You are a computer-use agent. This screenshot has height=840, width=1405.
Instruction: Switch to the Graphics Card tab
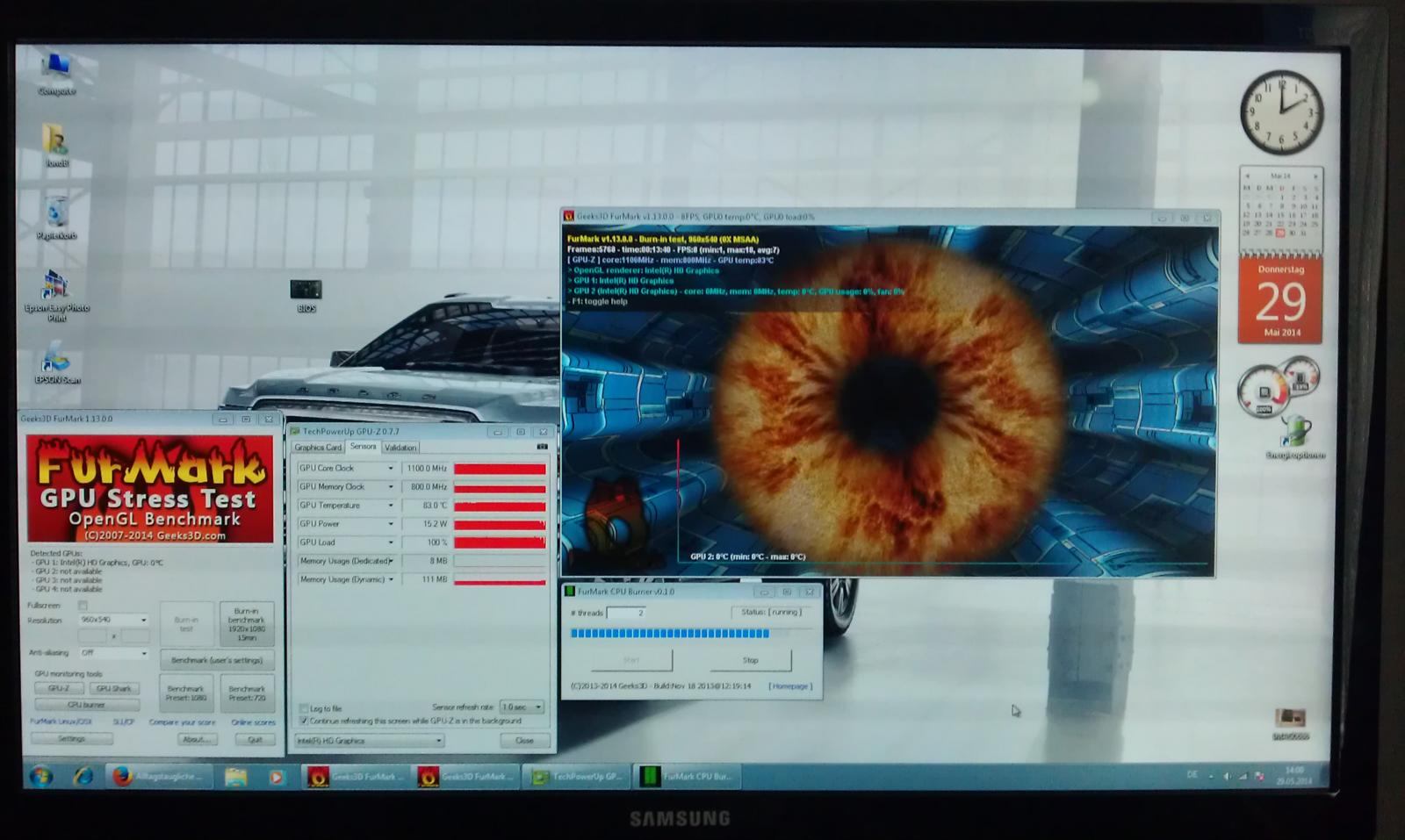click(318, 448)
